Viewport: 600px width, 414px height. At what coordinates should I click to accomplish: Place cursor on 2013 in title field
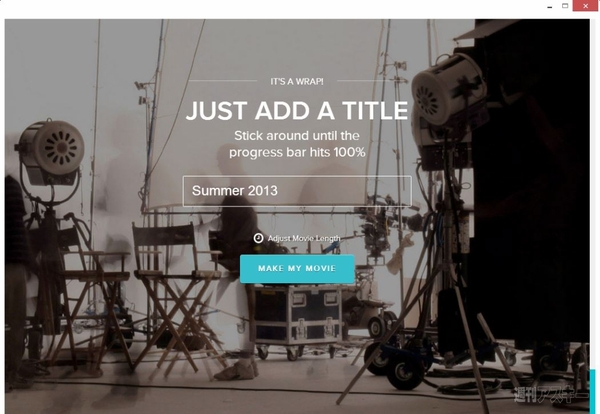(262, 191)
